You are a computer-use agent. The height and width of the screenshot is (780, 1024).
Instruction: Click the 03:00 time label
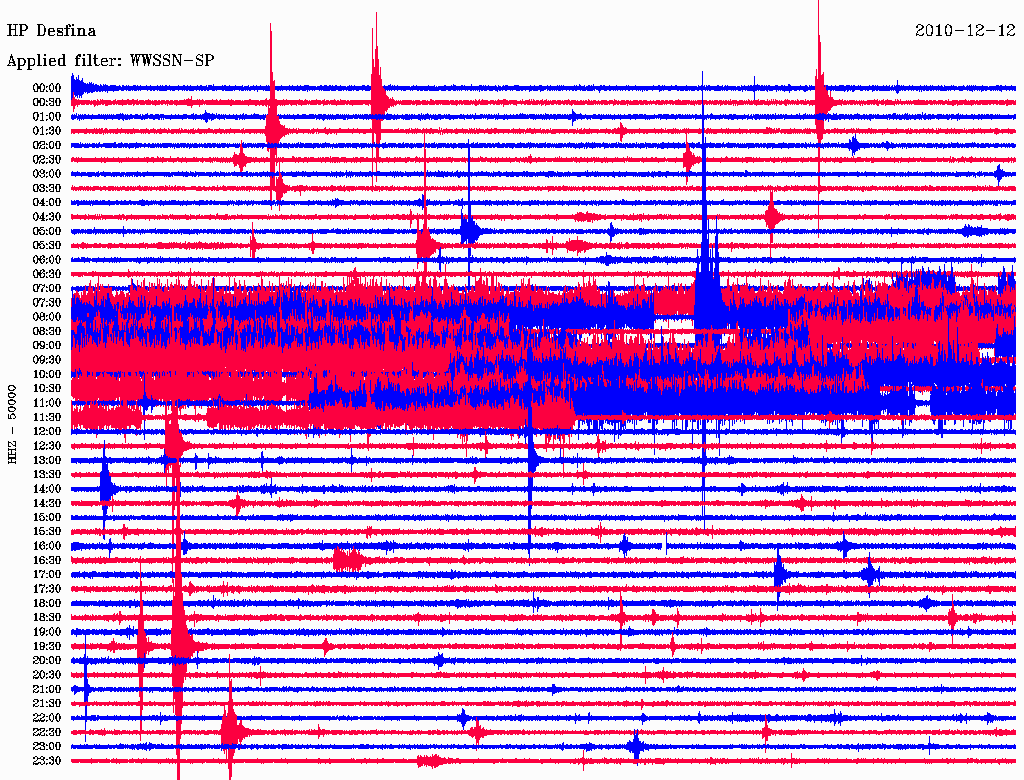pyautogui.click(x=47, y=174)
